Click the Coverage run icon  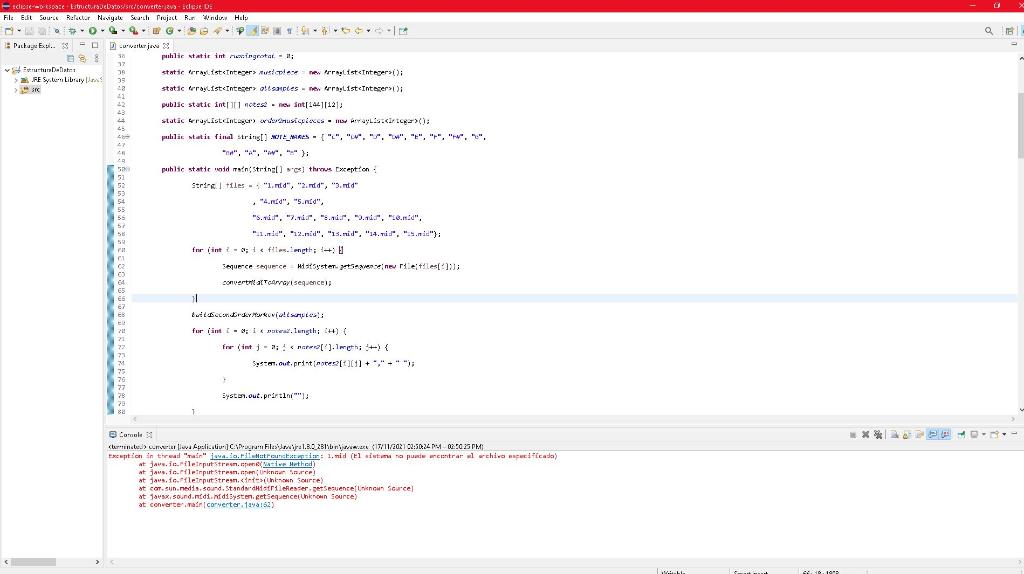[113, 31]
